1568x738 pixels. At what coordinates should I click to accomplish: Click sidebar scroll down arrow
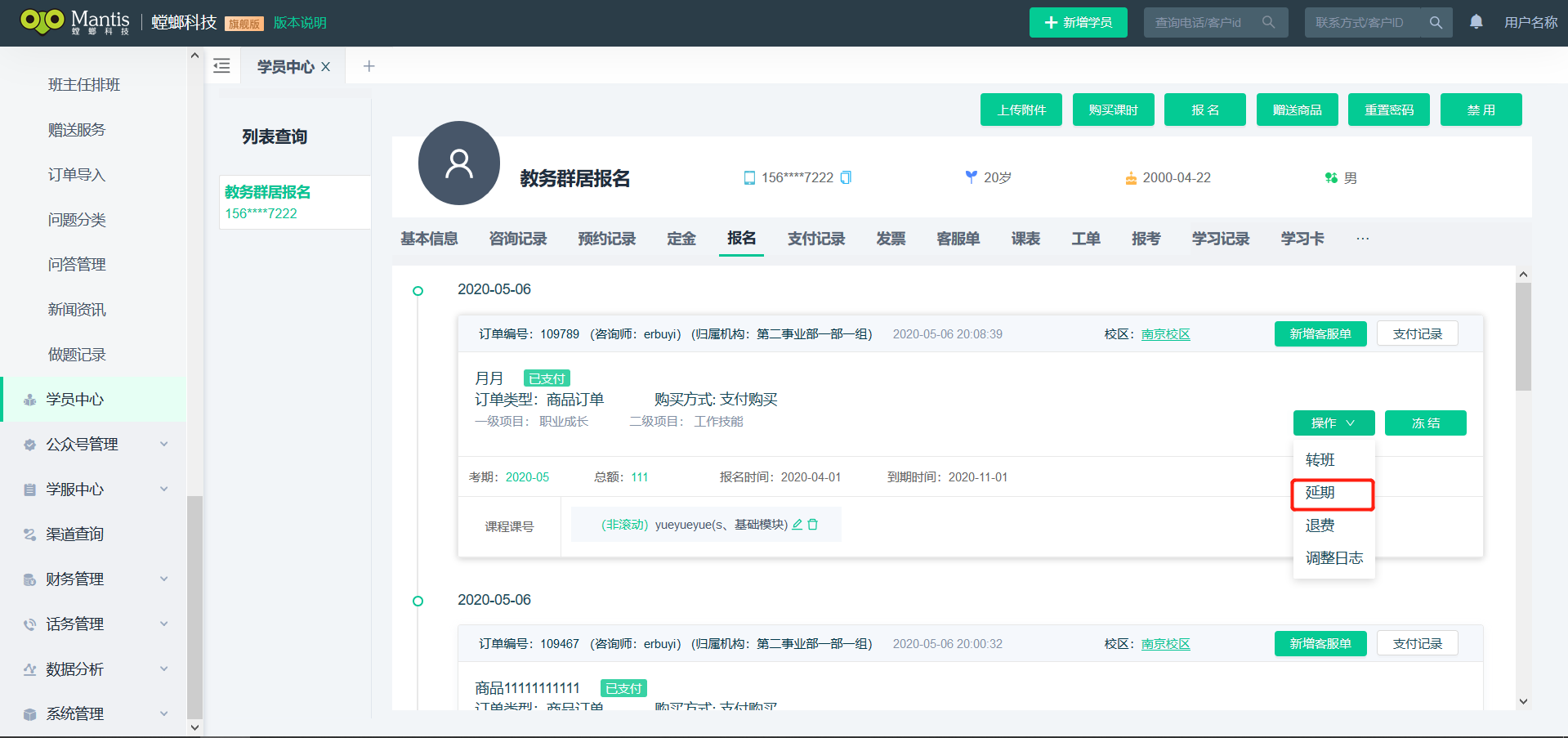[x=194, y=727]
